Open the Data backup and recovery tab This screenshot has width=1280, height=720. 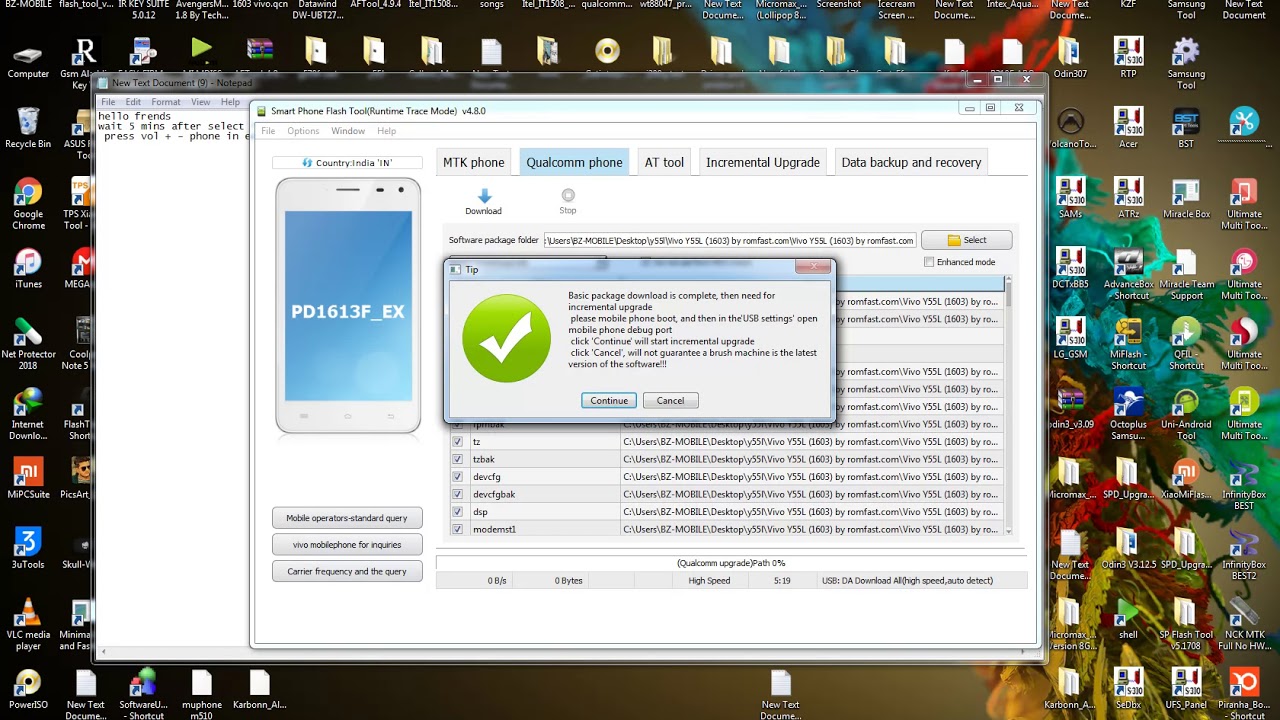pyautogui.click(x=911, y=162)
